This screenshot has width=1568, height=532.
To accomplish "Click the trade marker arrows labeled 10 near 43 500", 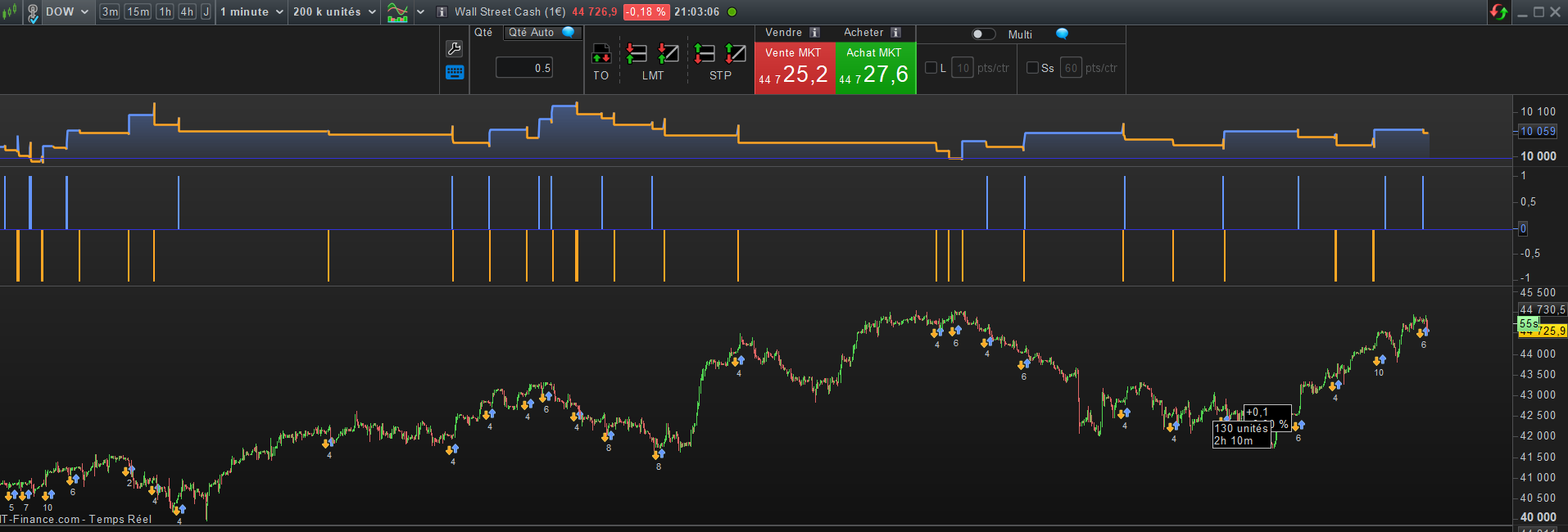I will (x=1380, y=360).
